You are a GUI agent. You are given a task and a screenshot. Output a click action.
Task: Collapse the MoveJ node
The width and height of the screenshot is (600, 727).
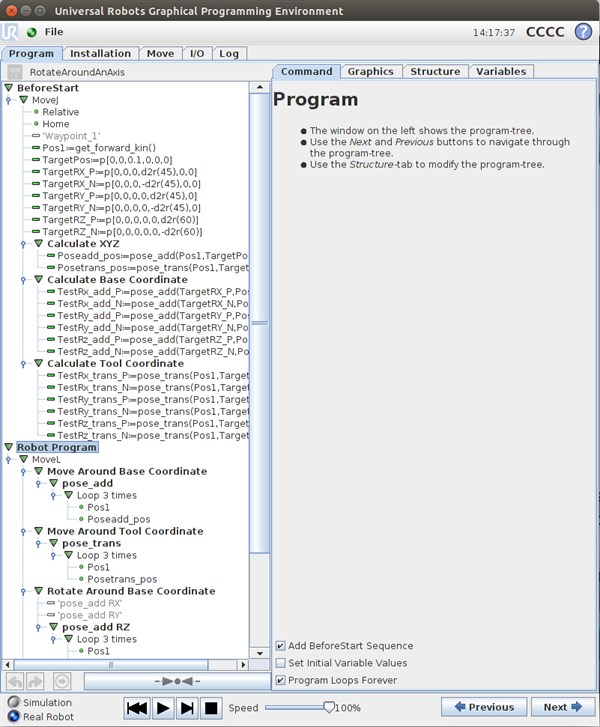pos(23,100)
